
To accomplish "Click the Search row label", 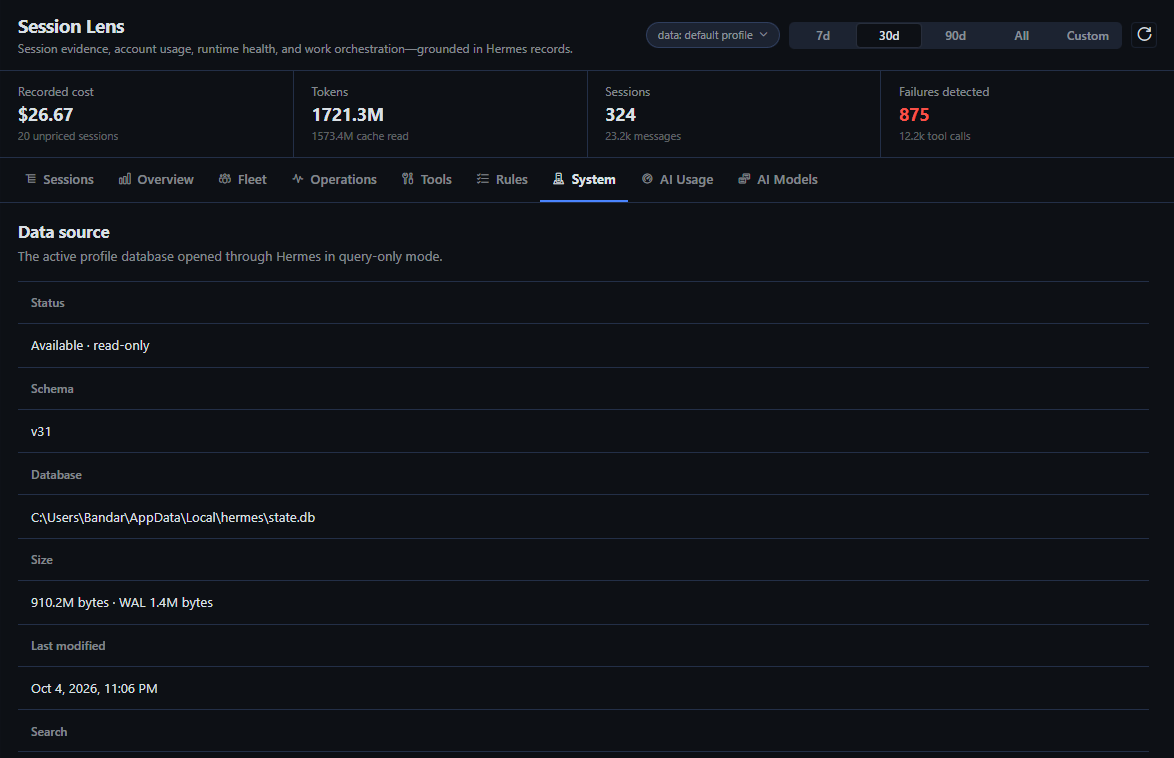I will coord(49,732).
